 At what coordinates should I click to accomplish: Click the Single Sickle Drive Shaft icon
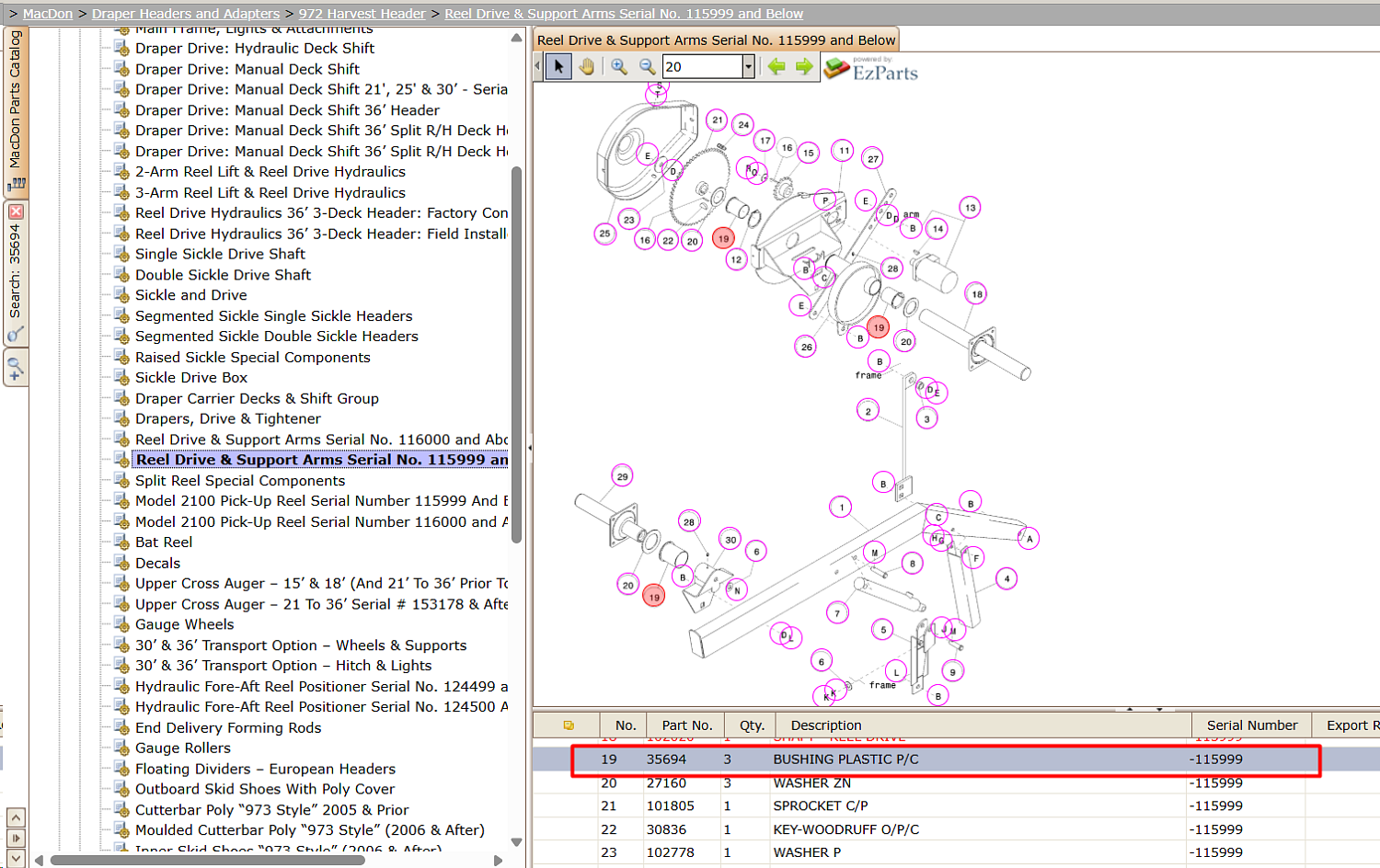click(121, 254)
